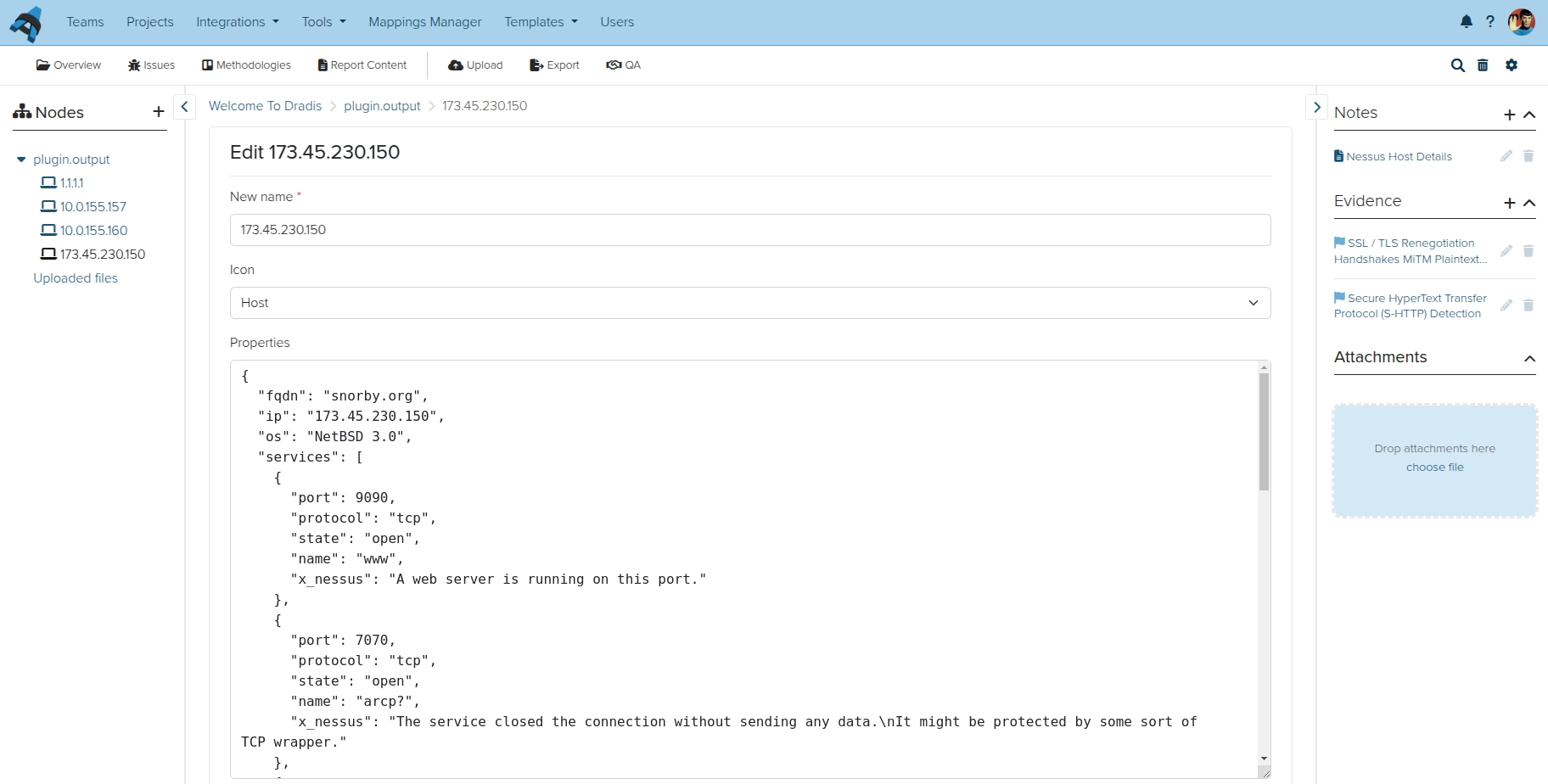Open project settings gear icon
Screen dimensions: 1548x784
1512,65
